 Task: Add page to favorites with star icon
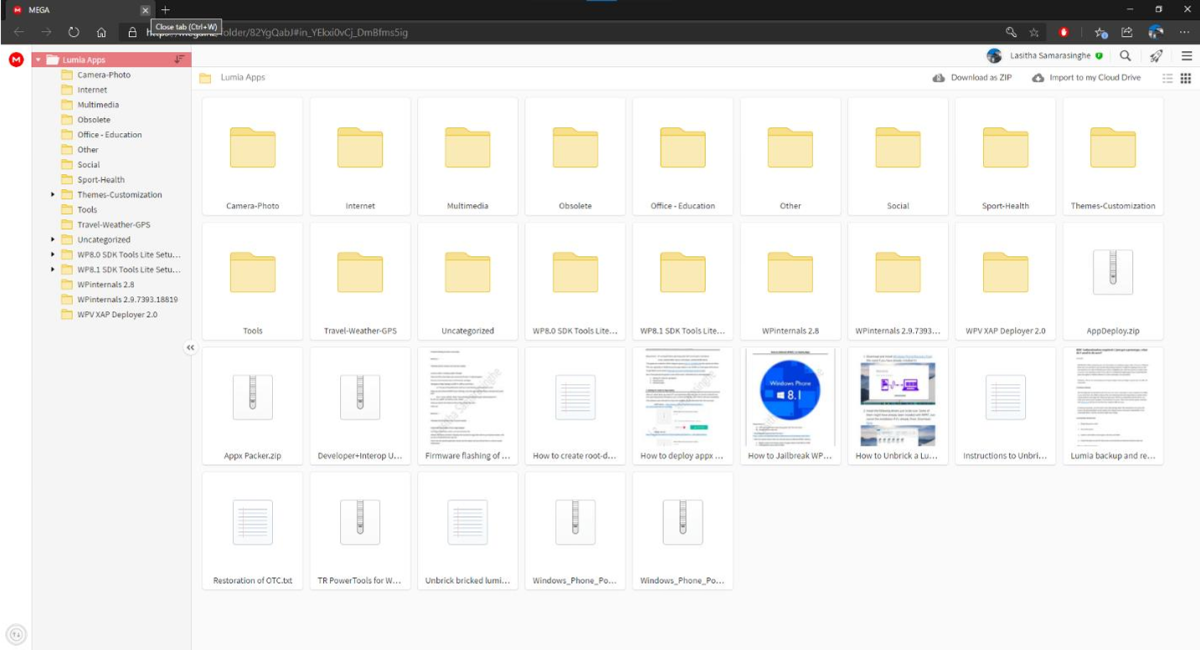[1035, 32]
